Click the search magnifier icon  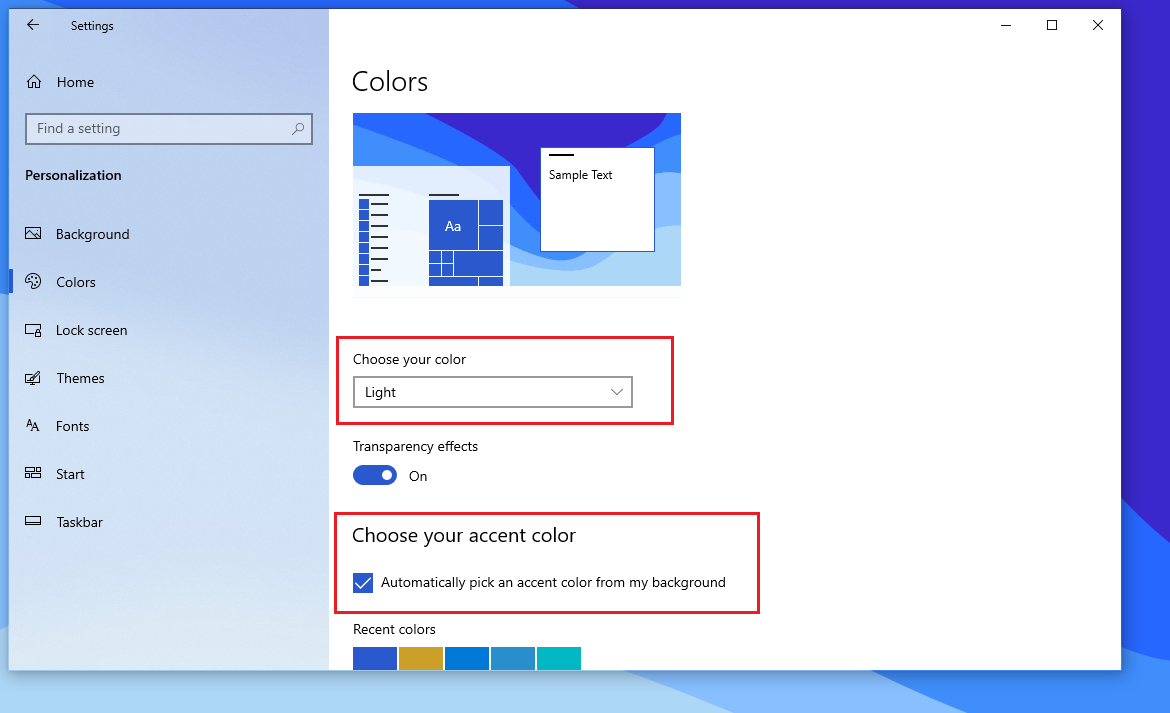(x=297, y=129)
